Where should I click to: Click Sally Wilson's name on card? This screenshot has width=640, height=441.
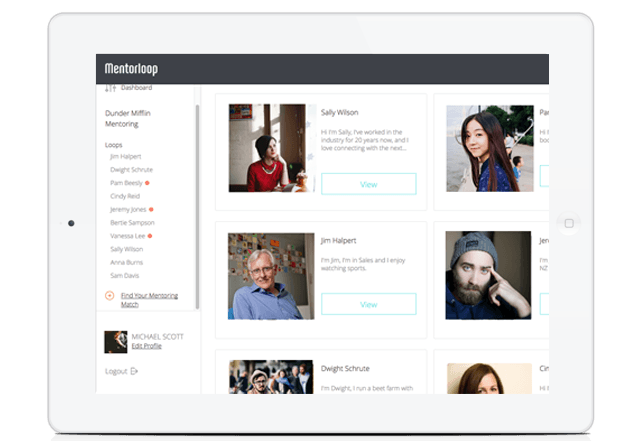[x=340, y=112]
